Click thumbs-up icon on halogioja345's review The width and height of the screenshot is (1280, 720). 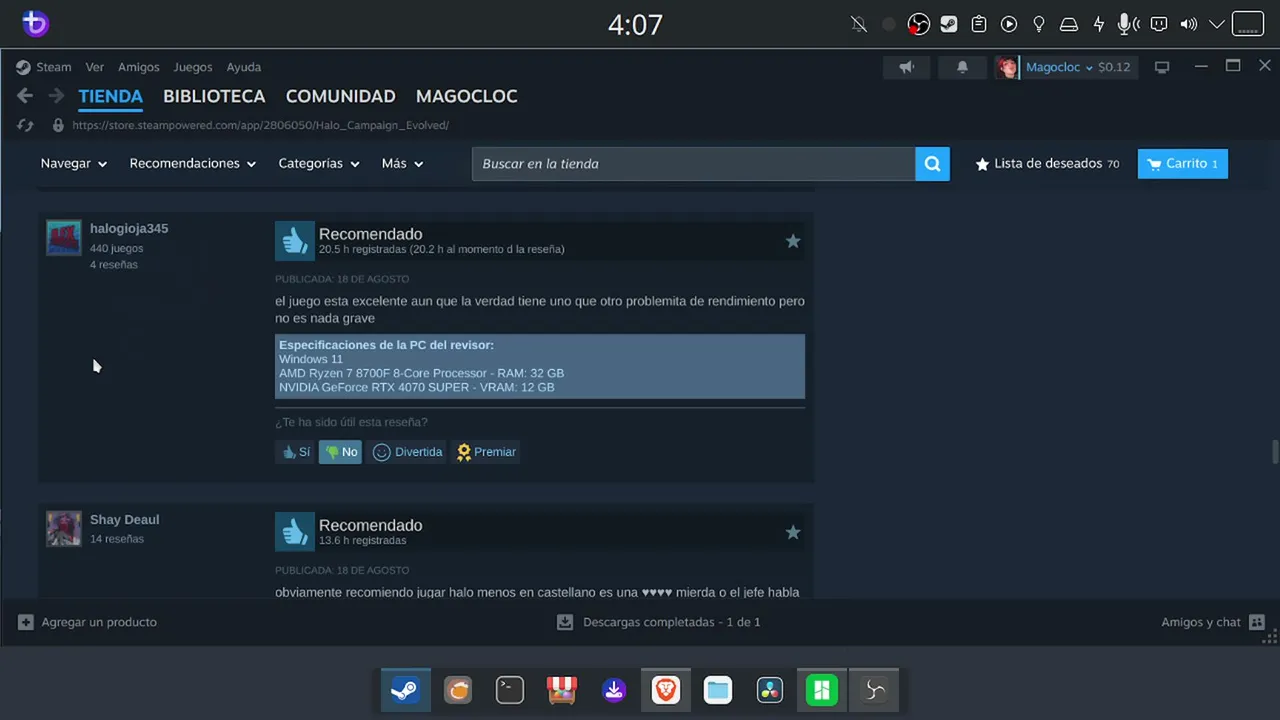pos(295,241)
